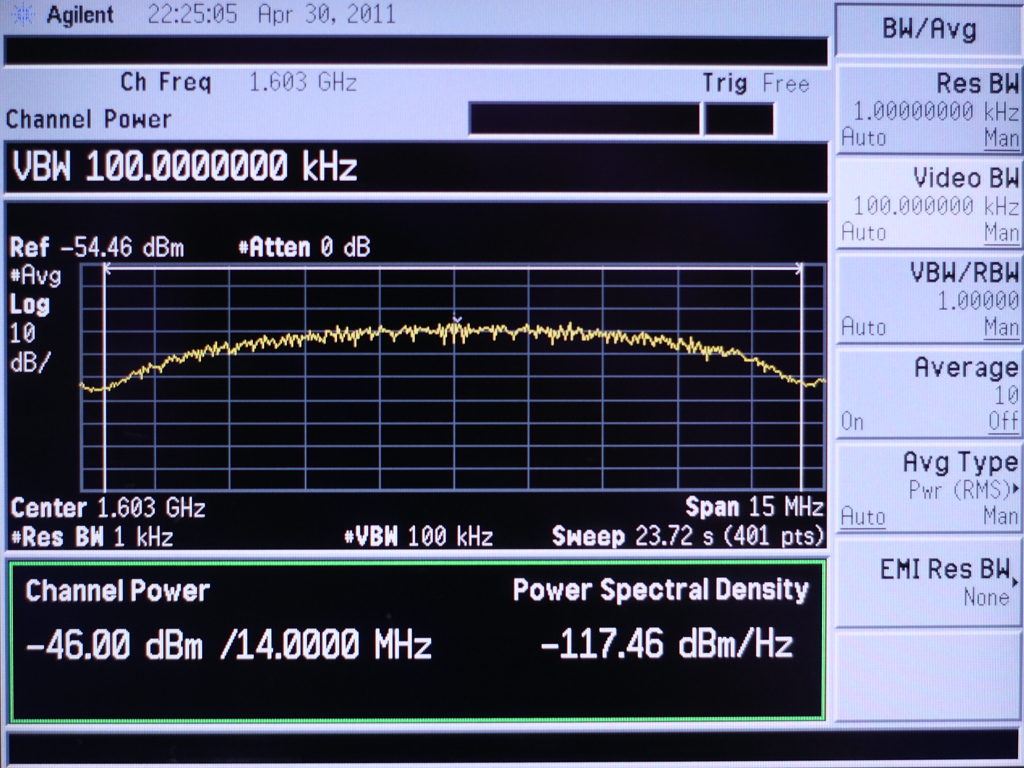Viewport: 1024px width, 768px height.
Task: Set Video BW to Man mode
Action: coord(1001,232)
